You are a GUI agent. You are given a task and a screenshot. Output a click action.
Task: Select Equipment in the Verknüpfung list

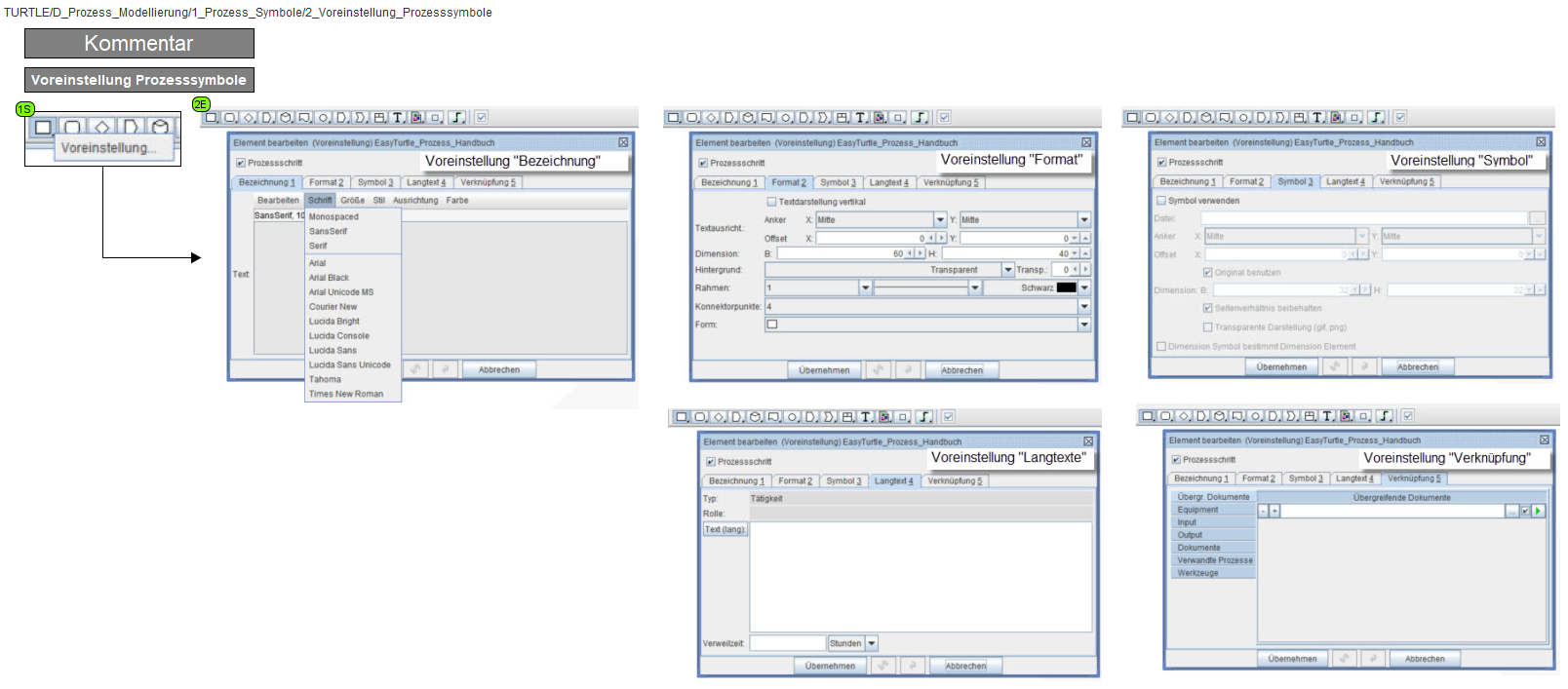point(1197,510)
